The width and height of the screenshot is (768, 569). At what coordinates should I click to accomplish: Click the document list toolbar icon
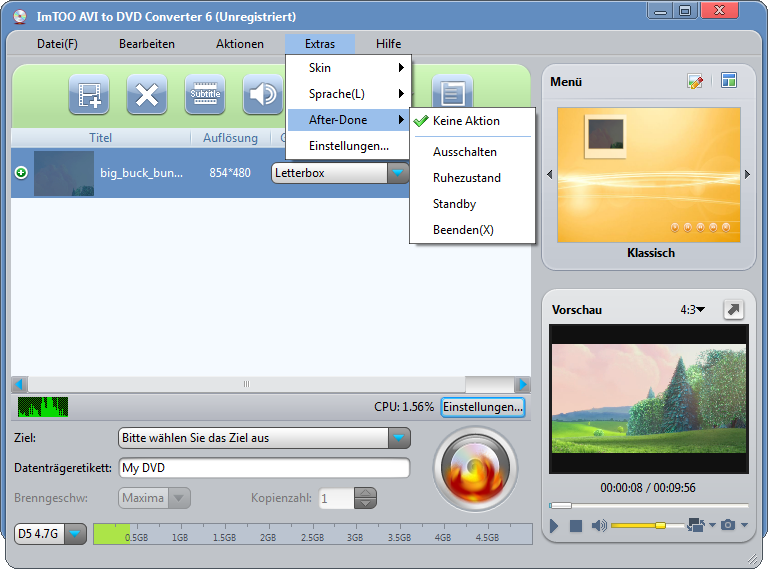click(x=452, y=92)
